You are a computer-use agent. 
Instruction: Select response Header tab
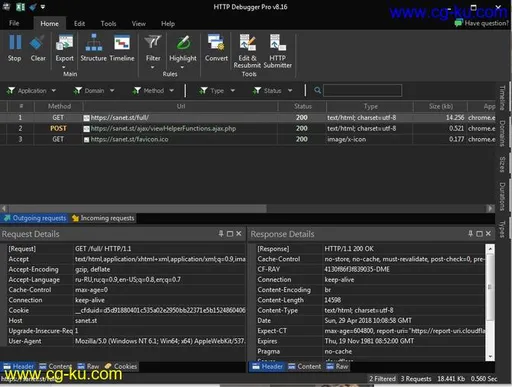coord(267,366)
